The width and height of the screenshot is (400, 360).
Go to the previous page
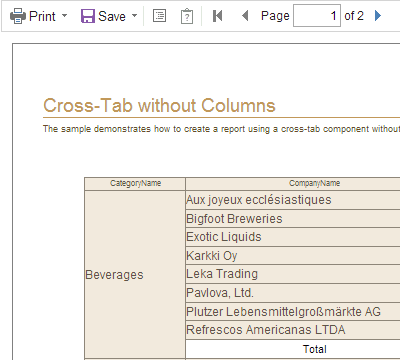pos(245,16)
